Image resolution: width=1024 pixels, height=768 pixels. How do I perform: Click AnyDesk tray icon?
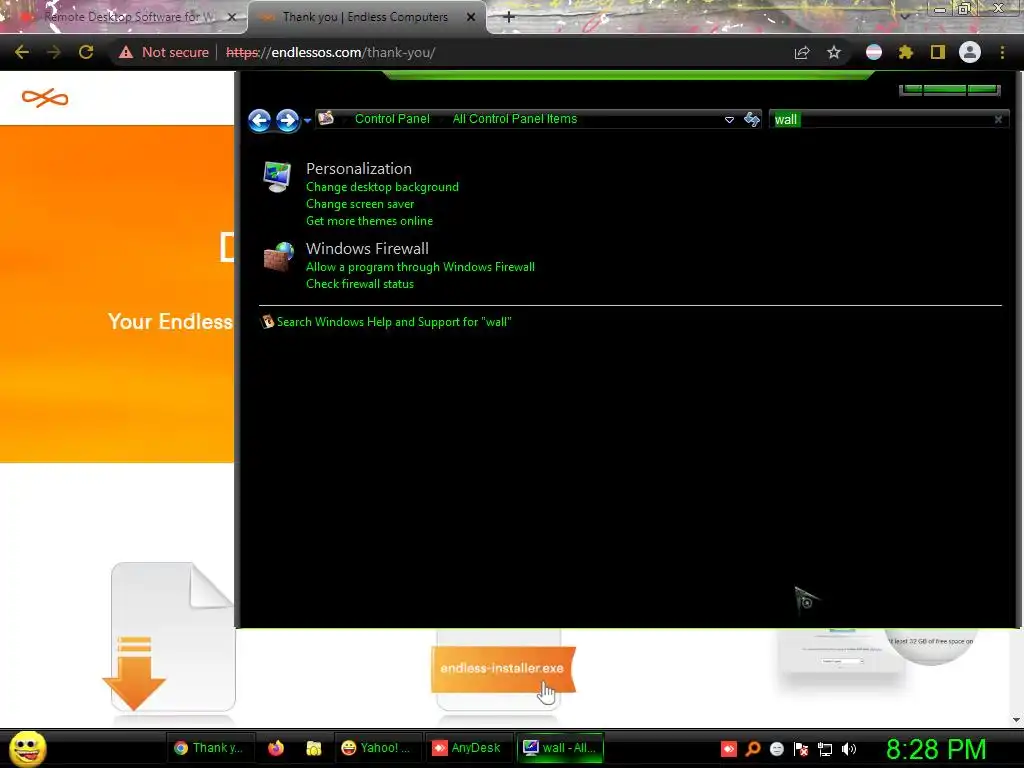[x=729, y=748]
